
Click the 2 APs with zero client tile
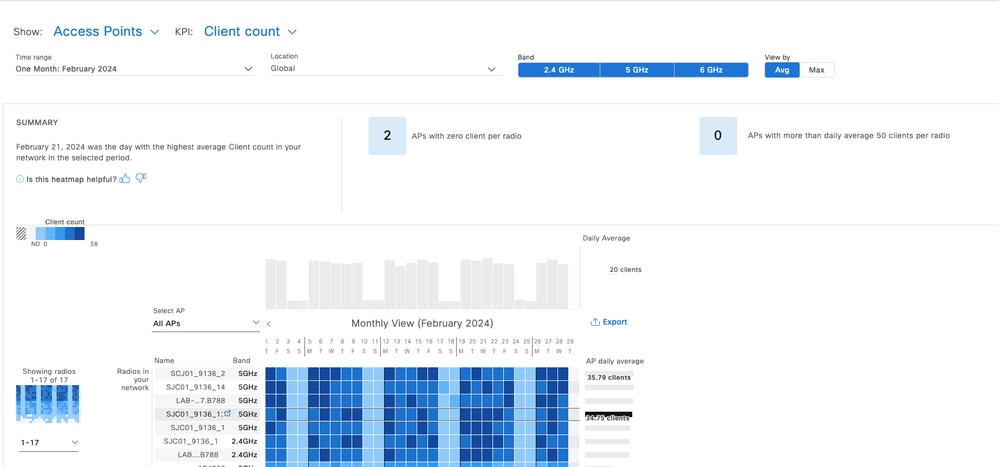(387, 136)
